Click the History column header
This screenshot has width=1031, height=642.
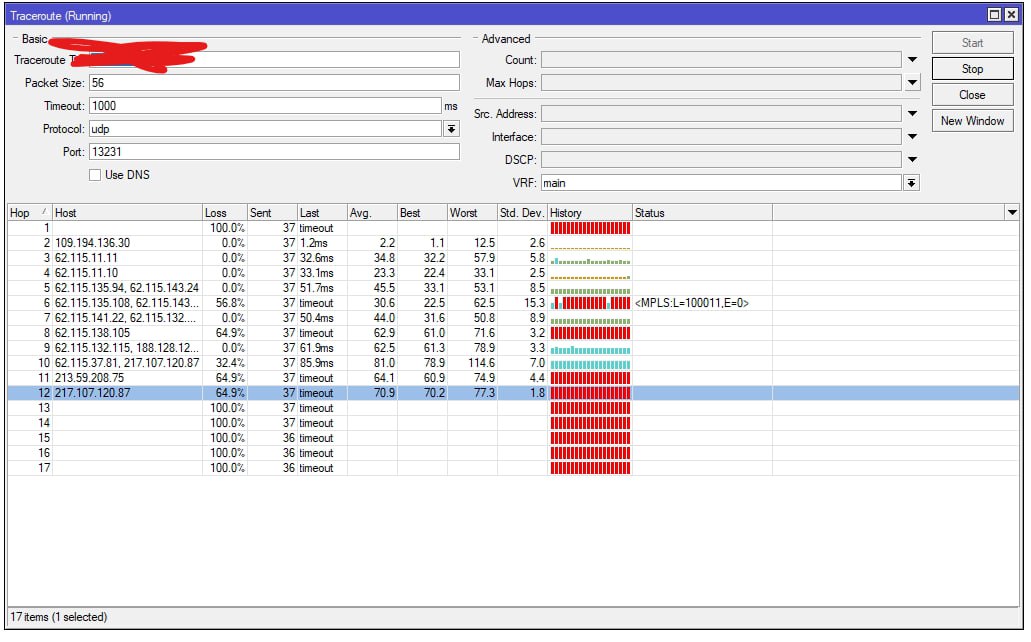point(590,213)
